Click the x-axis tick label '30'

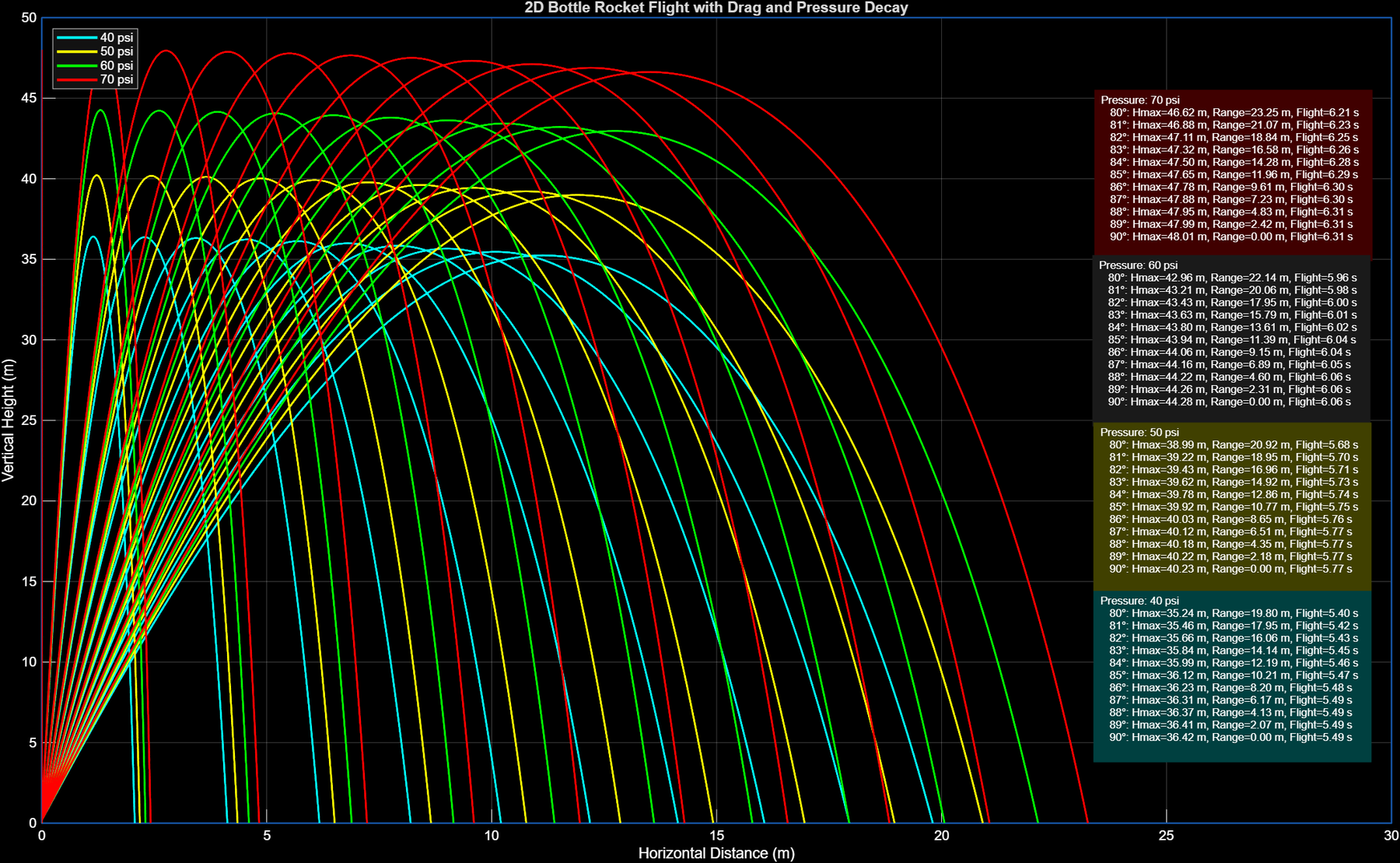pyautogui.click(x=1391, y=836)
